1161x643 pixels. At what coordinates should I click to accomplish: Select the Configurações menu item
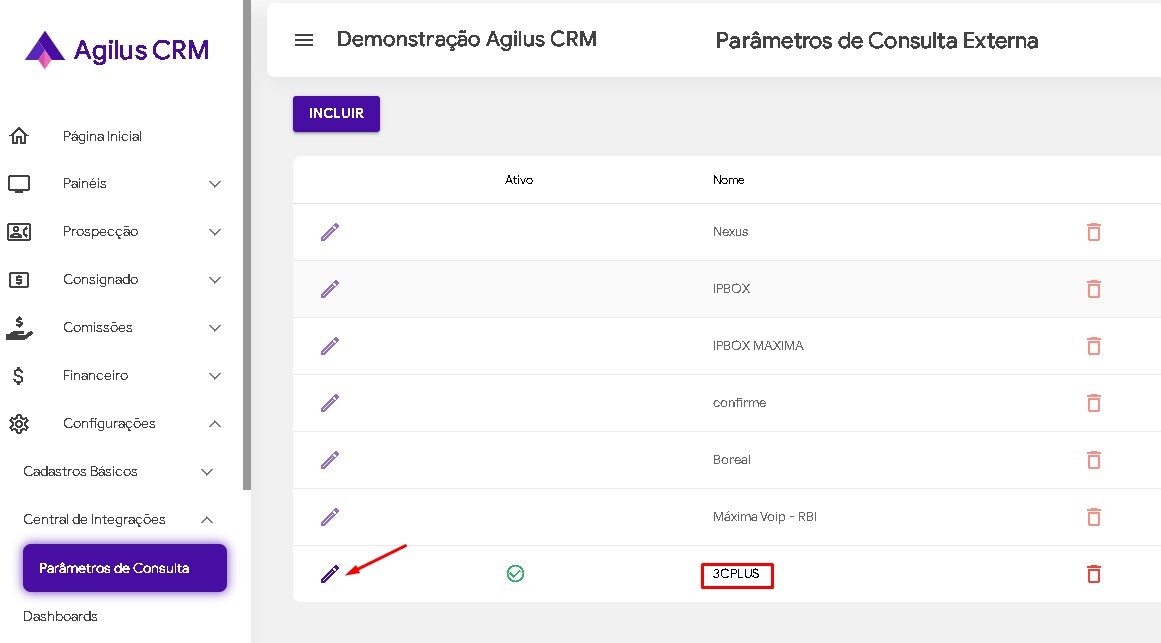point(109,424)
